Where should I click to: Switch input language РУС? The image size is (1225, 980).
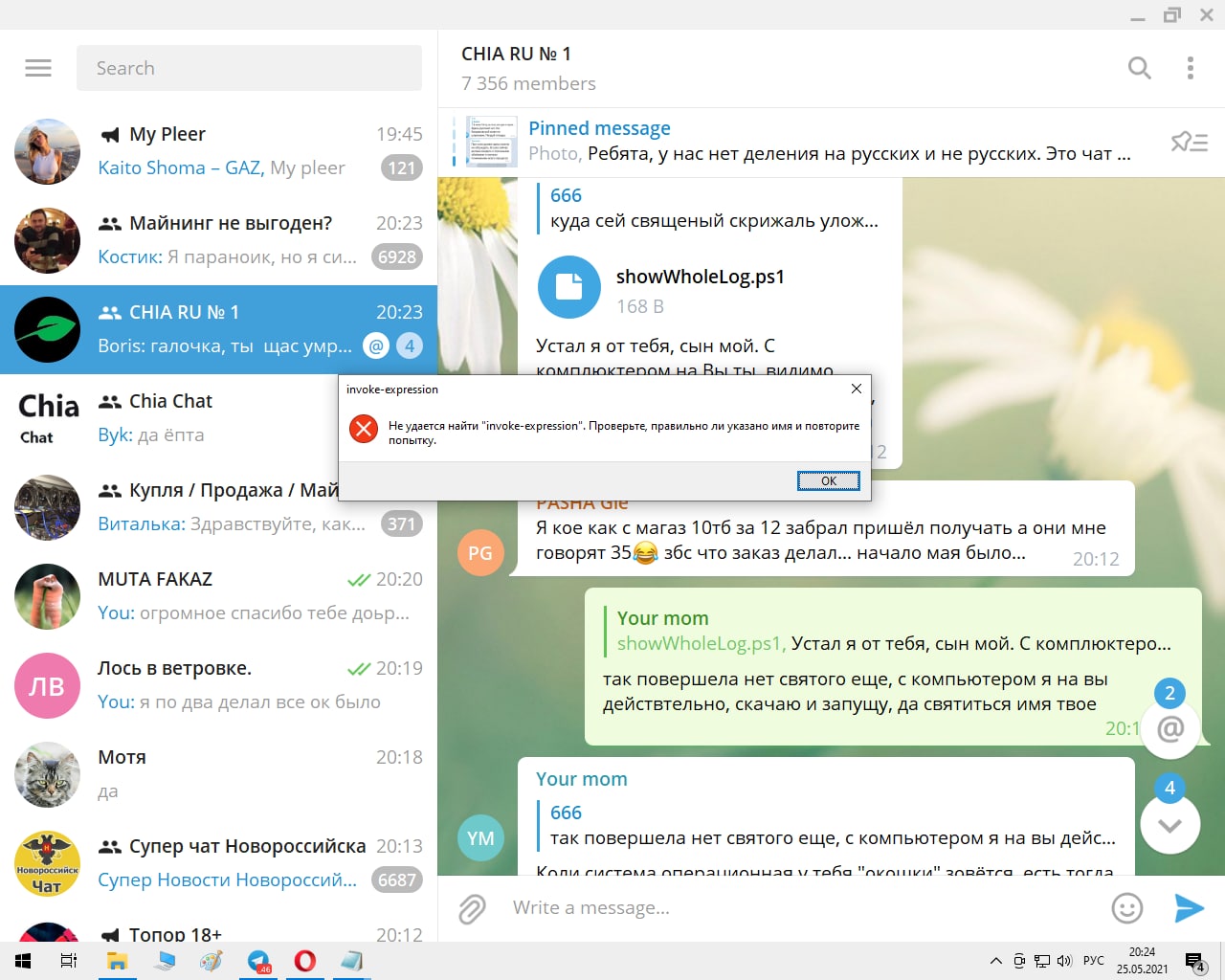point(1094,961)
